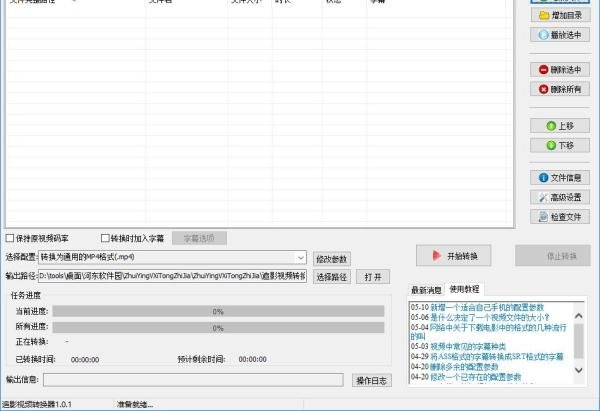Screen dimensions: 600x411
Task: Open the 05-04 电影格式 tutorial link
Action: (x=488, y=332)
